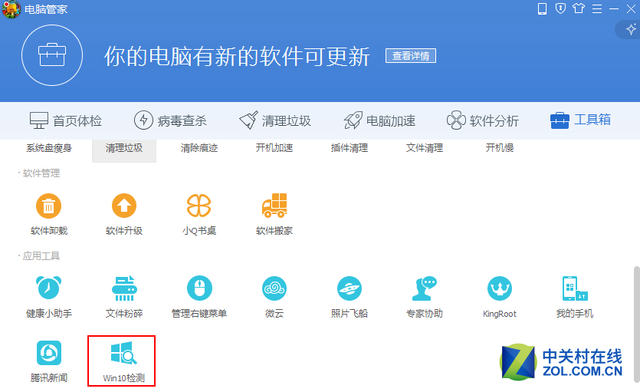
Task: Click the 电脑管家 logo avatar
Action: click(x=11, y=9)
